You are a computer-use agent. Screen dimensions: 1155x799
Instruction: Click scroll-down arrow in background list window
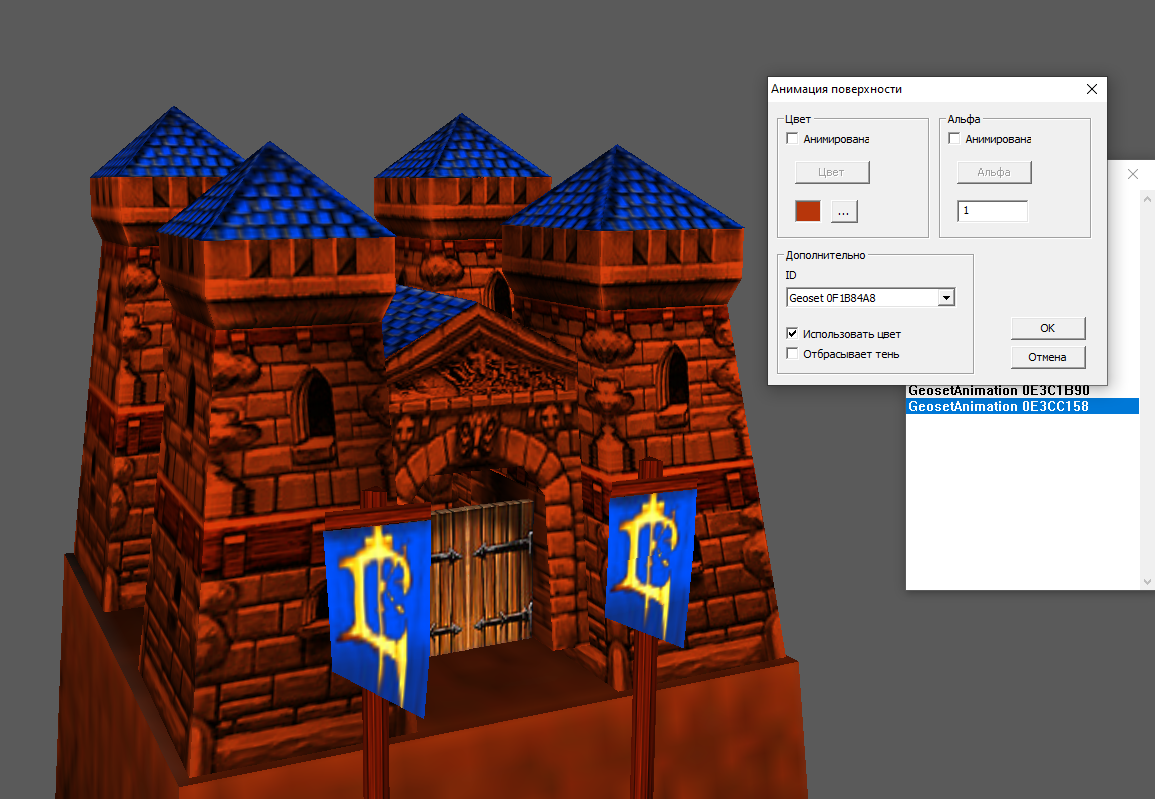click(1147, 582)
